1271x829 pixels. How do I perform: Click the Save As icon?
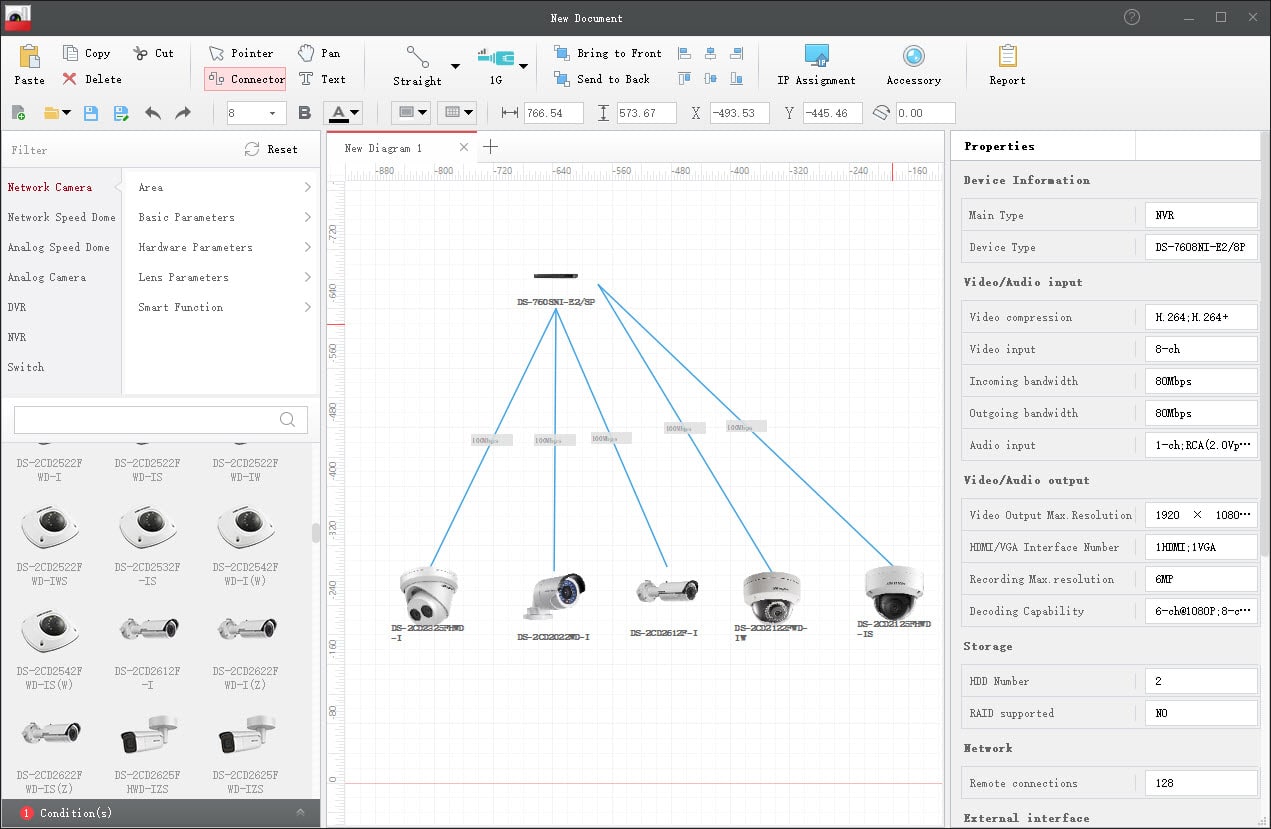[121, 113]
